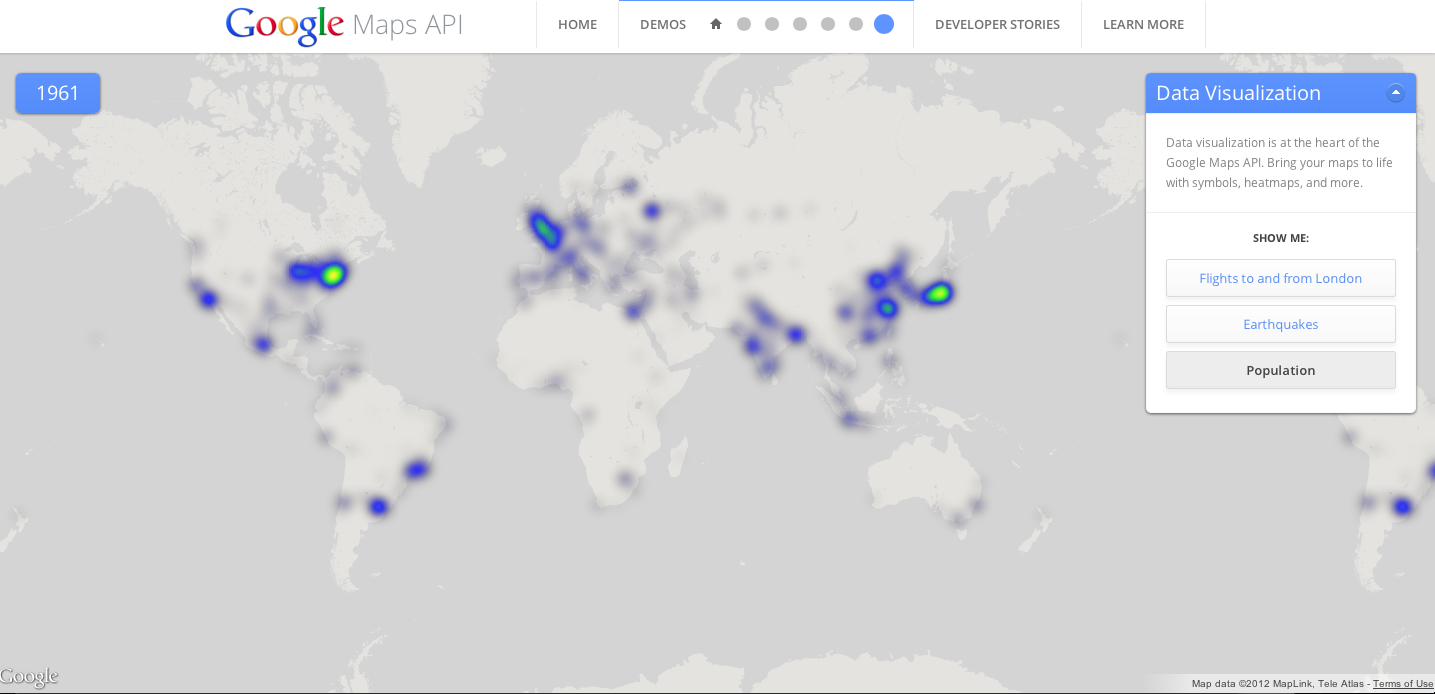Screen dimensions: 1435x694
Task: Open the HOME tab
Action: click(x=577, y=25)
